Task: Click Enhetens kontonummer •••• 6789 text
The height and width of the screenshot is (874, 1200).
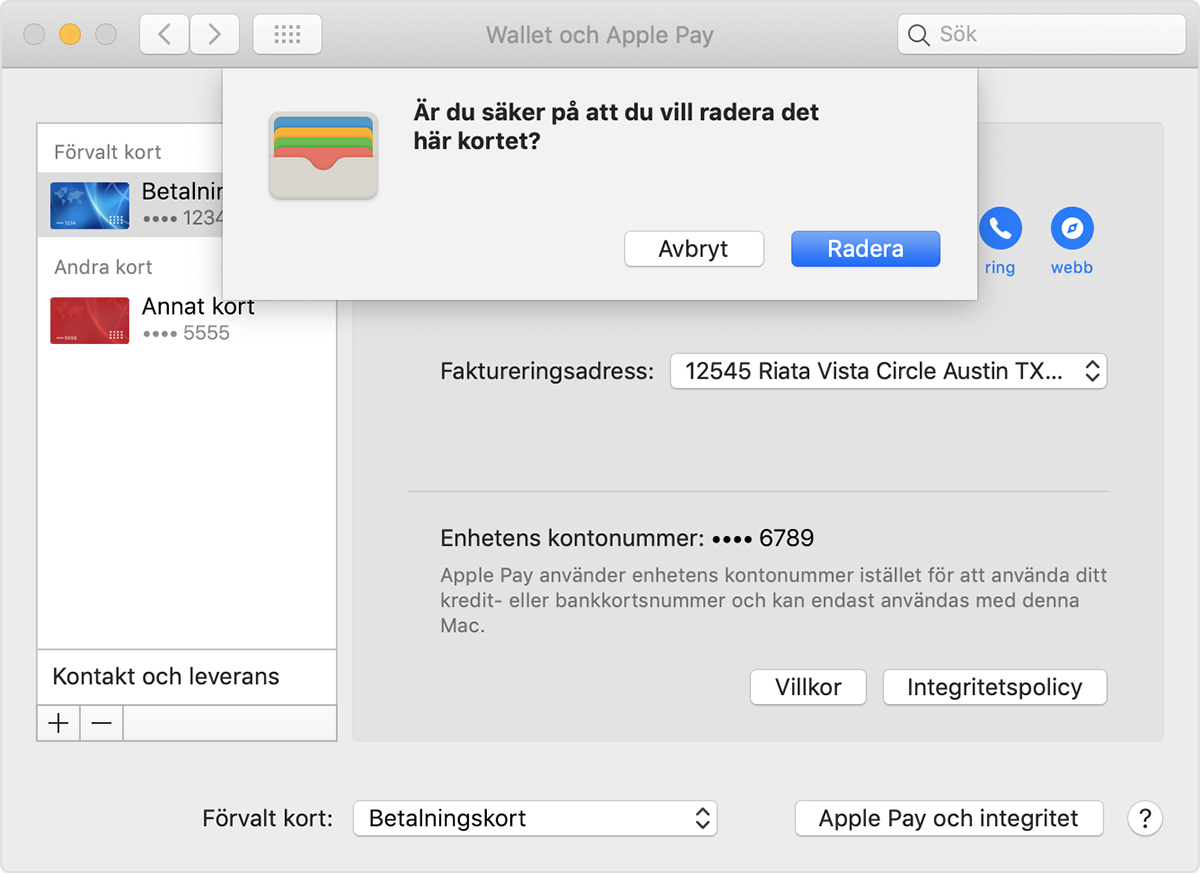Action: point(627,538)
